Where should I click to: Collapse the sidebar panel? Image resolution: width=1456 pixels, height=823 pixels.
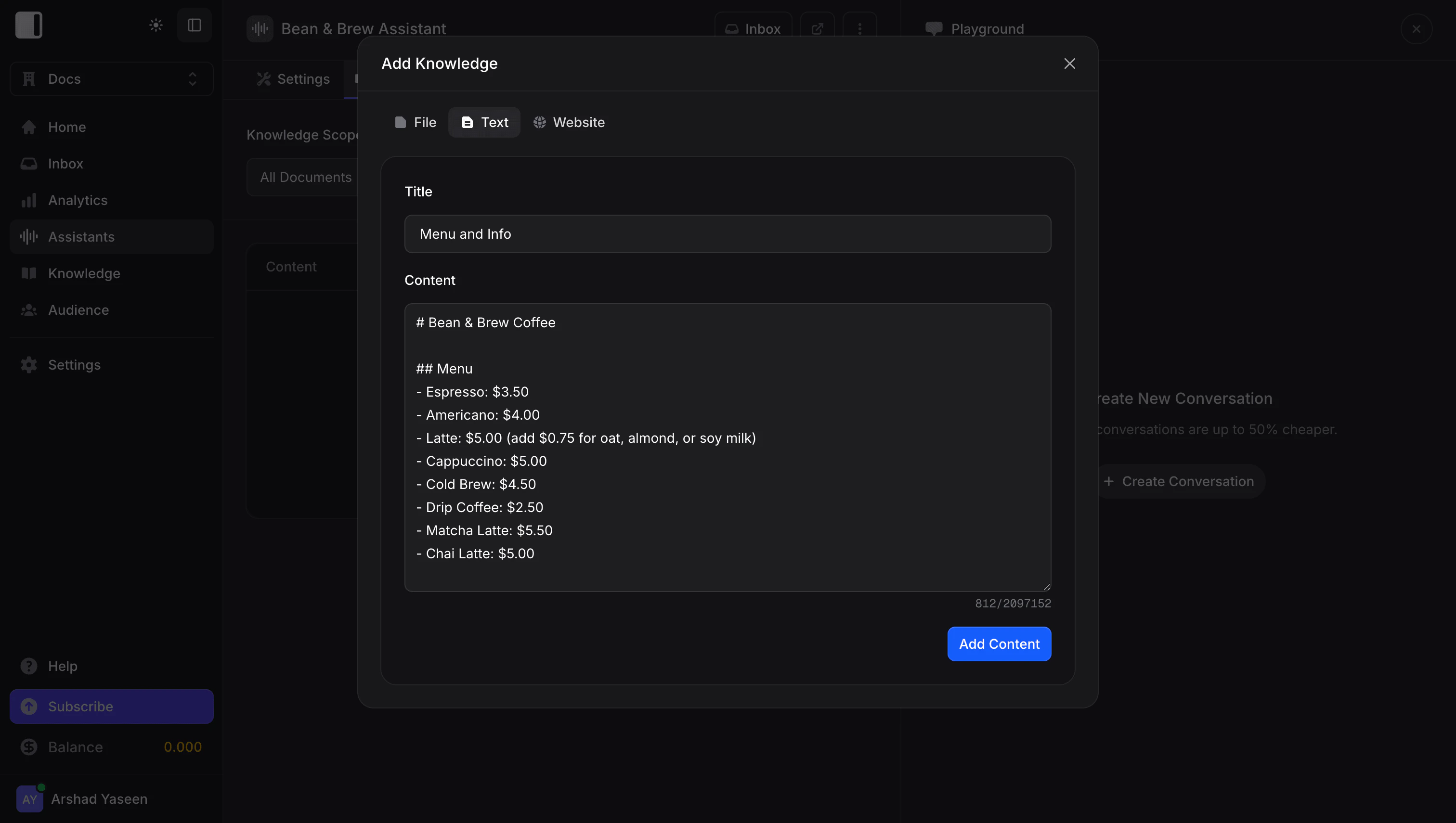click(x=195, y=25)
